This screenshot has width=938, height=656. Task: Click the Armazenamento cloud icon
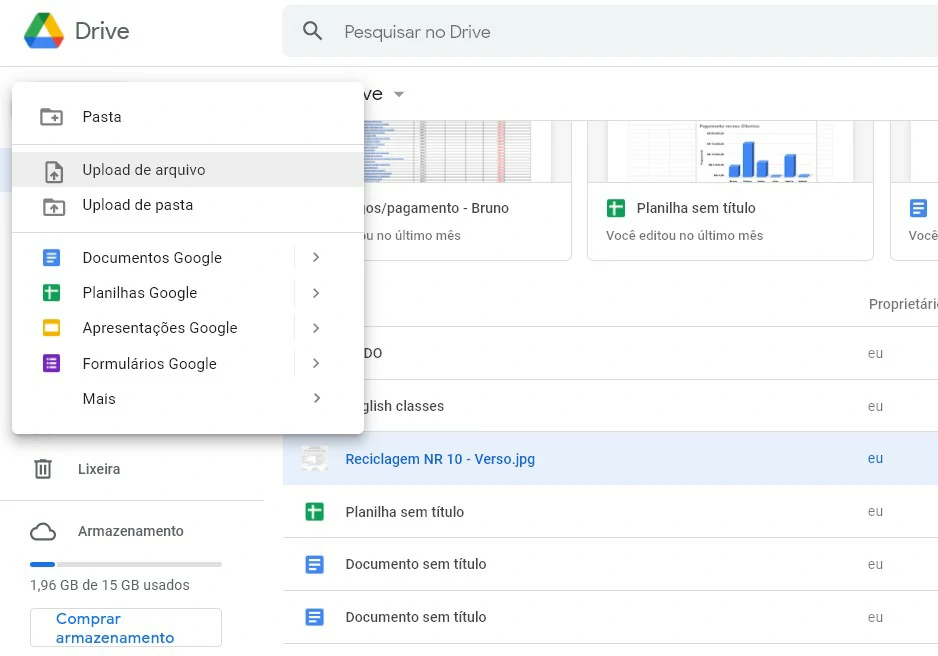pyautogui.click(x=43, y=532)
